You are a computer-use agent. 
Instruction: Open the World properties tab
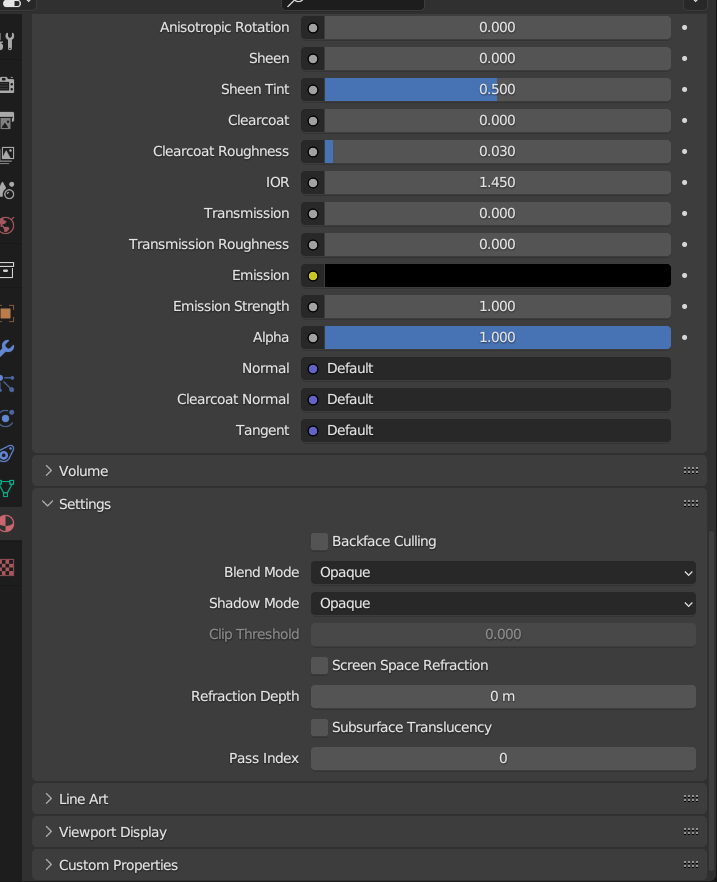(7, 226)
